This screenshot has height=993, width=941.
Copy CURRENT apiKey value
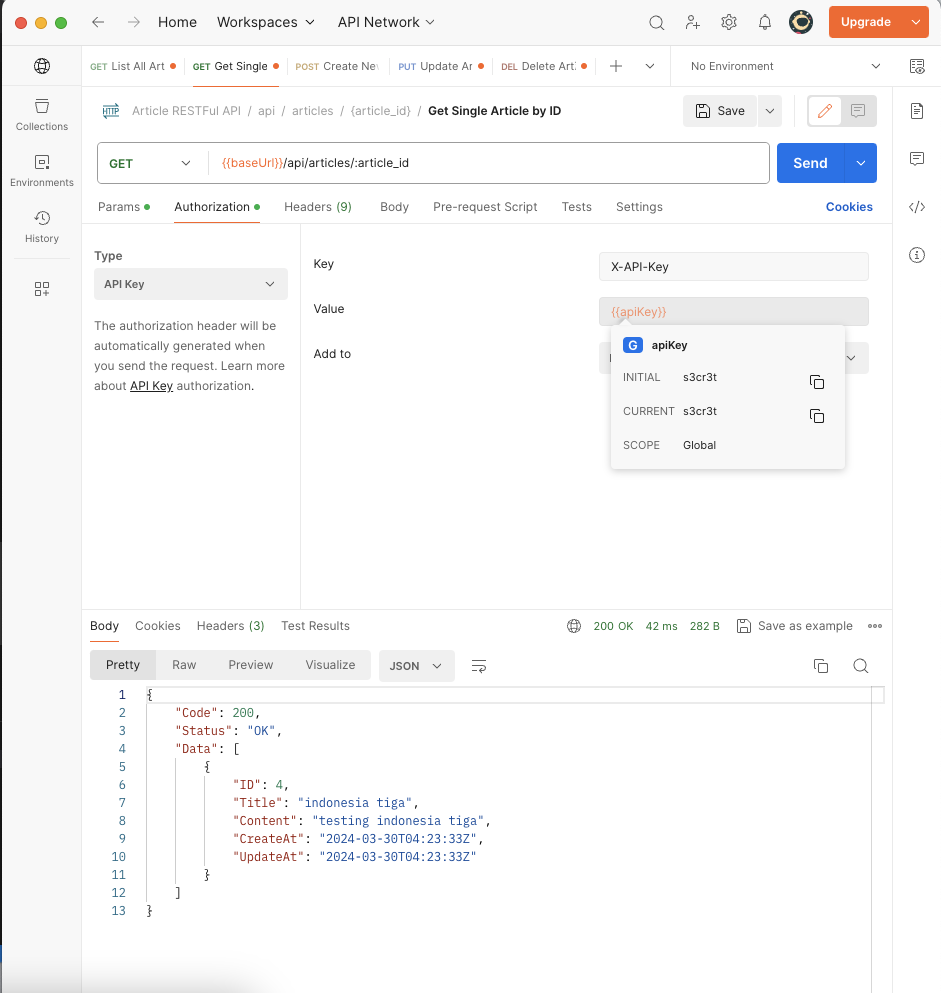point(817,416)
